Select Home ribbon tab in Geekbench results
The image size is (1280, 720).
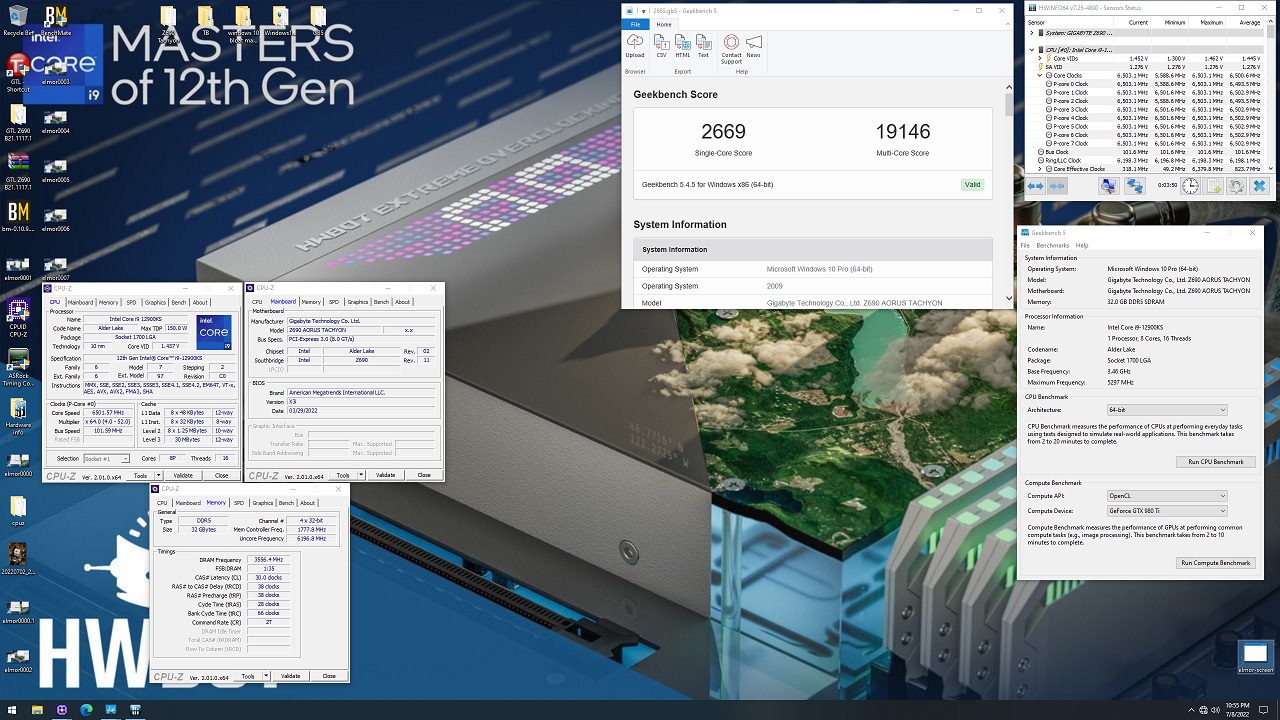pyautogui.click(x=663, y=24)
